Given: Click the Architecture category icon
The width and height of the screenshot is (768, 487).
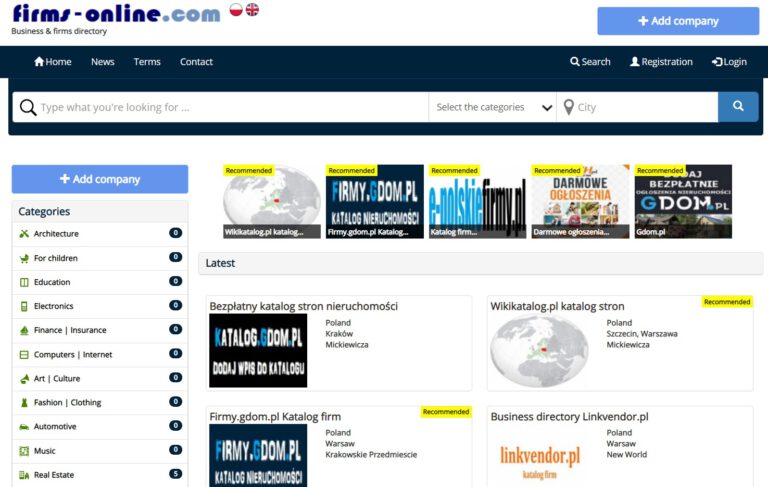Looking at the screenshot, I should [24, 234].
